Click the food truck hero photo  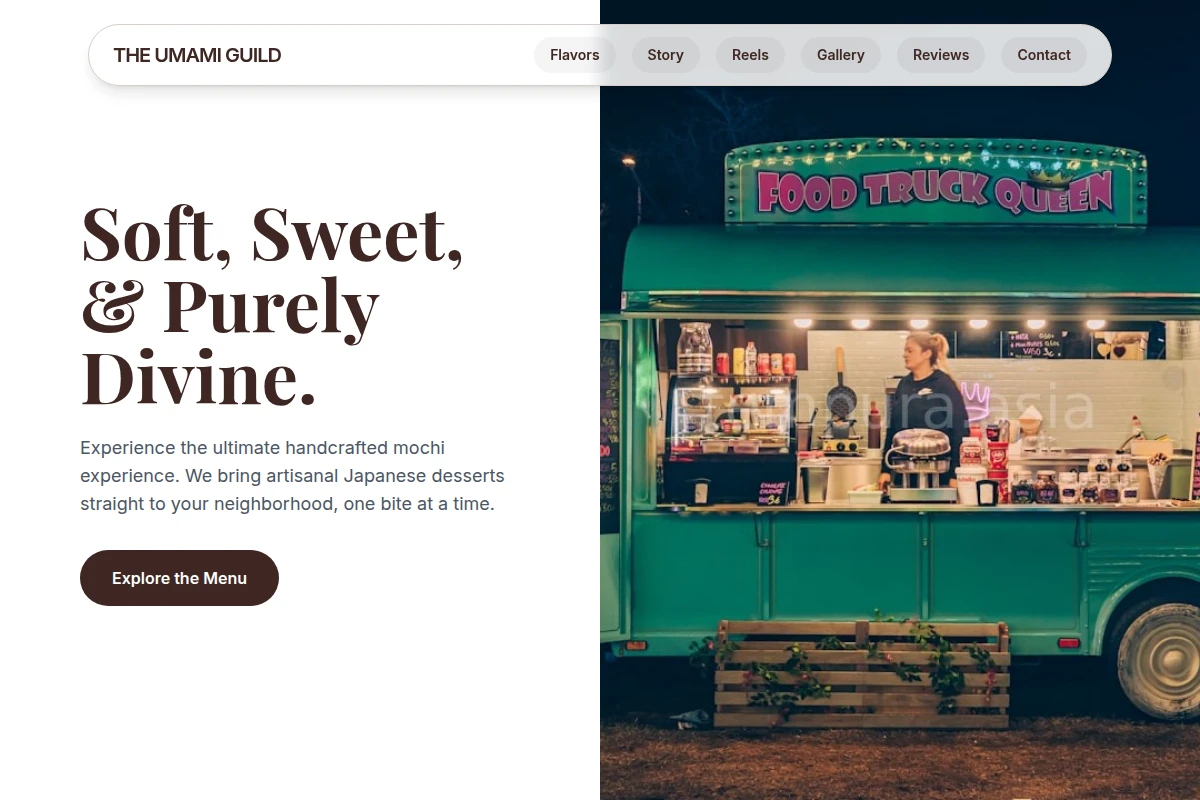click(900, 400)
